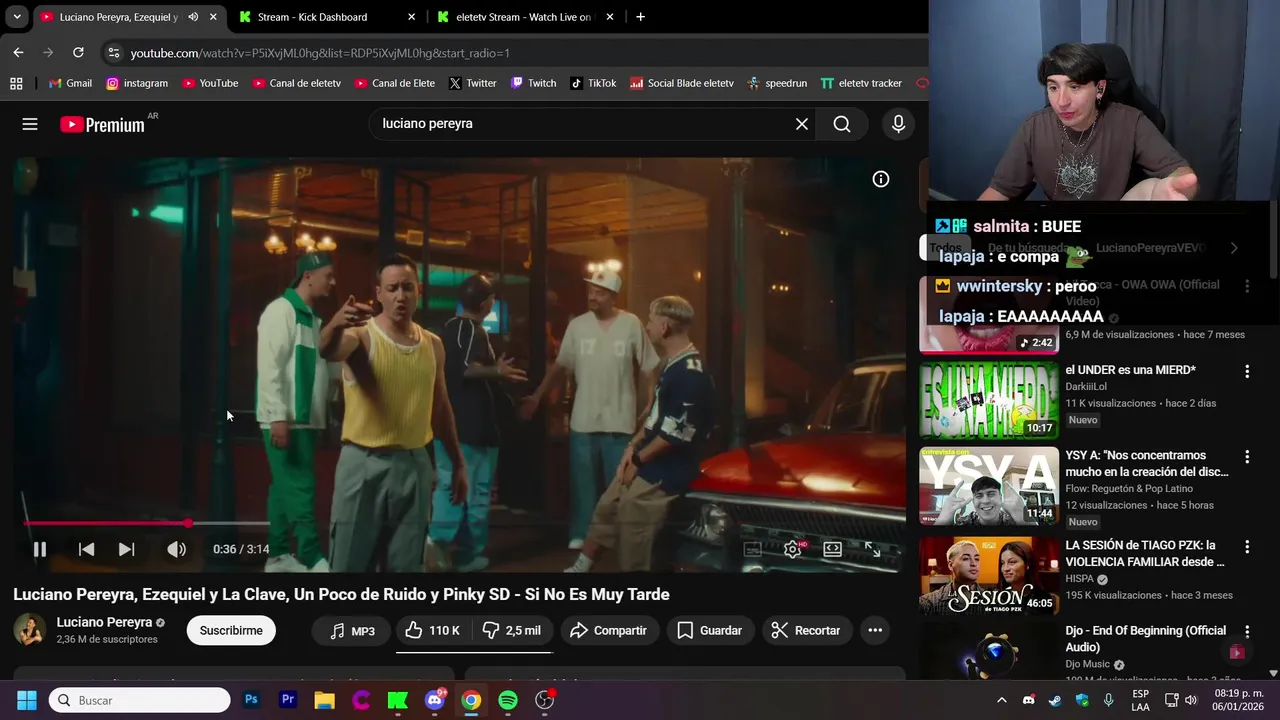Viewport: 1280px width, 720px height.
Task: Dislike the video showing 2,5 mil
Action: click(x=511, y=630)
